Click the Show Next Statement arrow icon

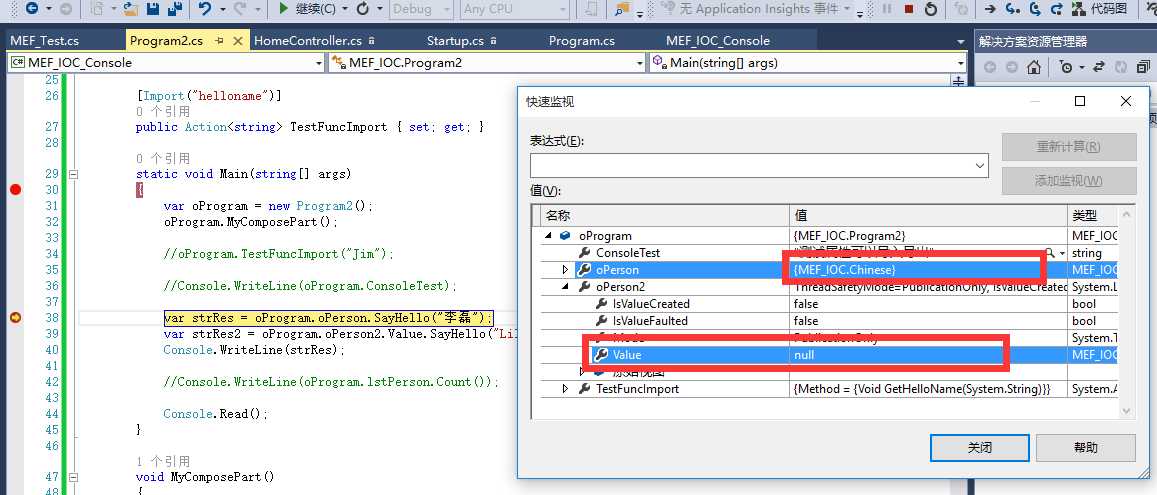pos(990,9)
